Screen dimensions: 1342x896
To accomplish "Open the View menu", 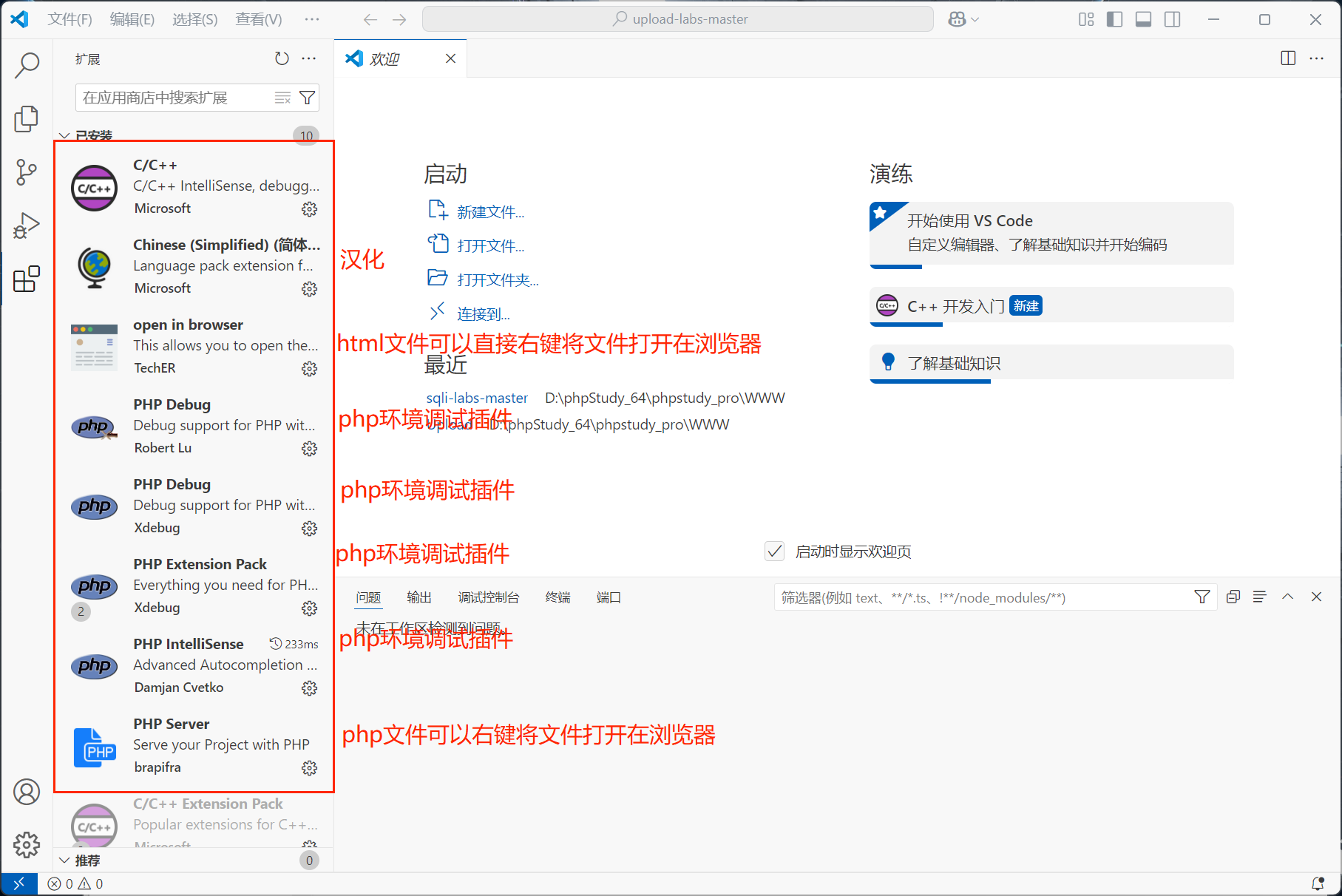I will tap(259, 19).
